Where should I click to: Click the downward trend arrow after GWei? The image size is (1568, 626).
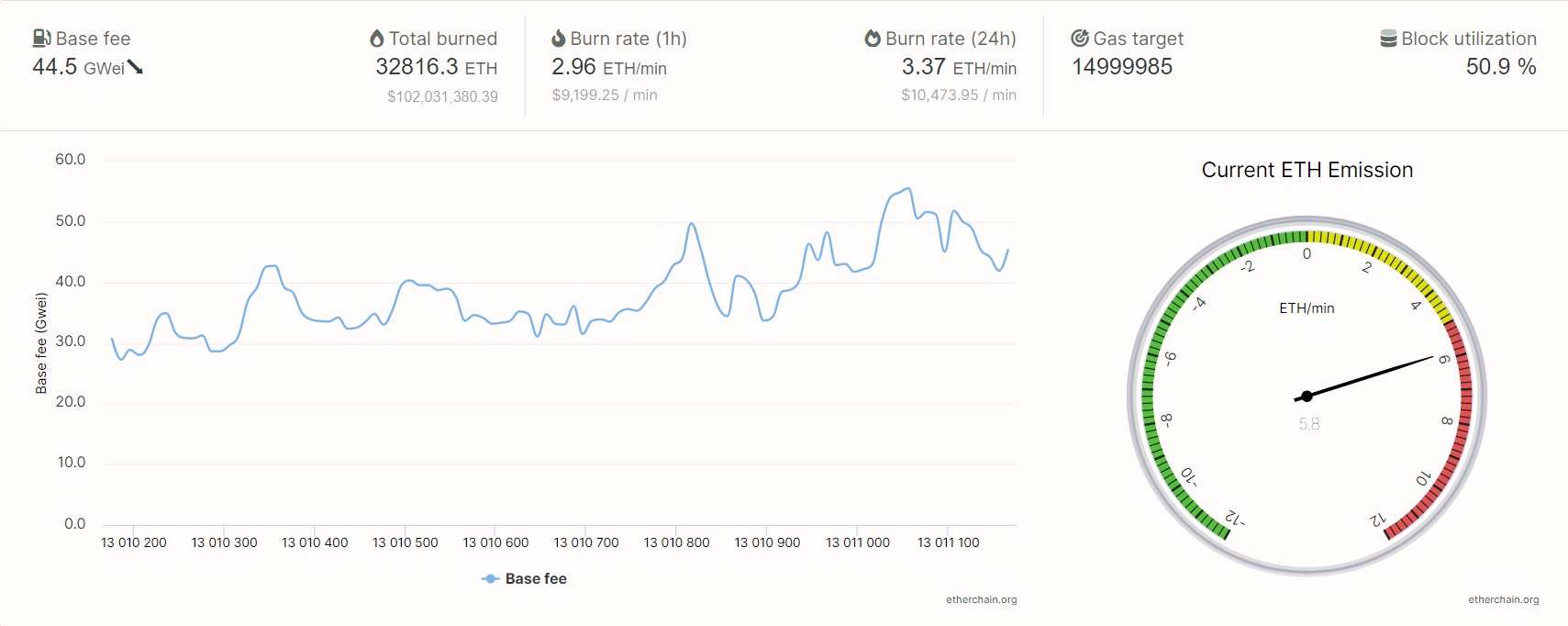tap(136, 67)
